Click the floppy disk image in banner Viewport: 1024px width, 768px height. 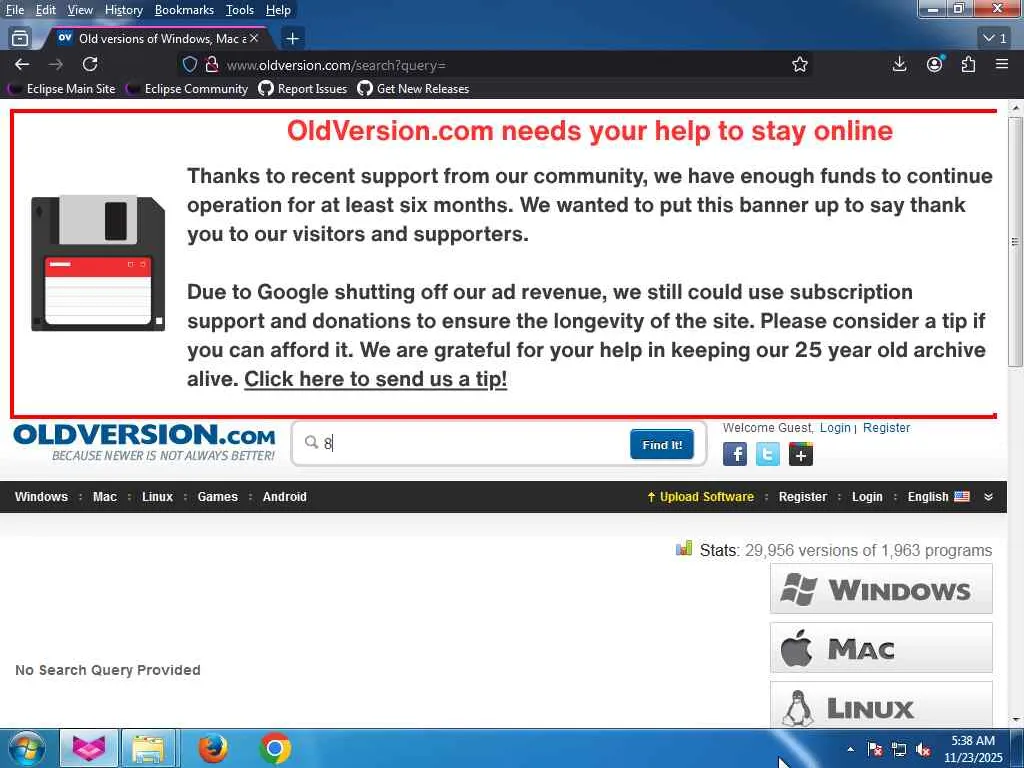[x=98, y=263]
